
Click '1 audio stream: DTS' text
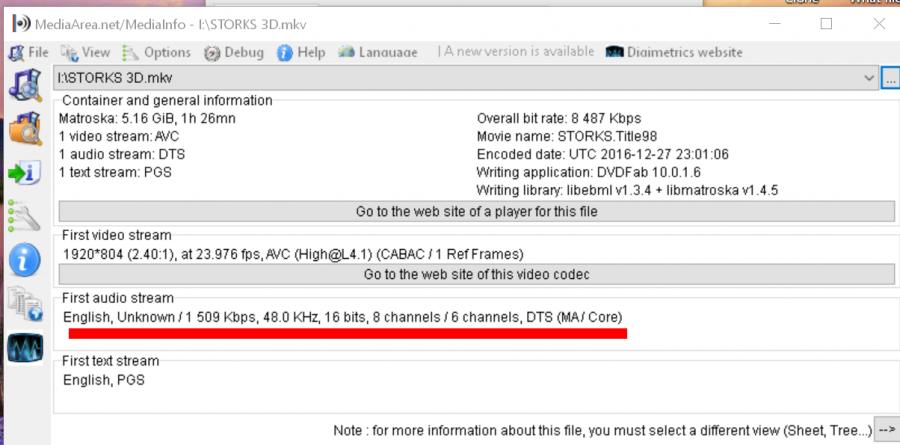coord(122,154)
